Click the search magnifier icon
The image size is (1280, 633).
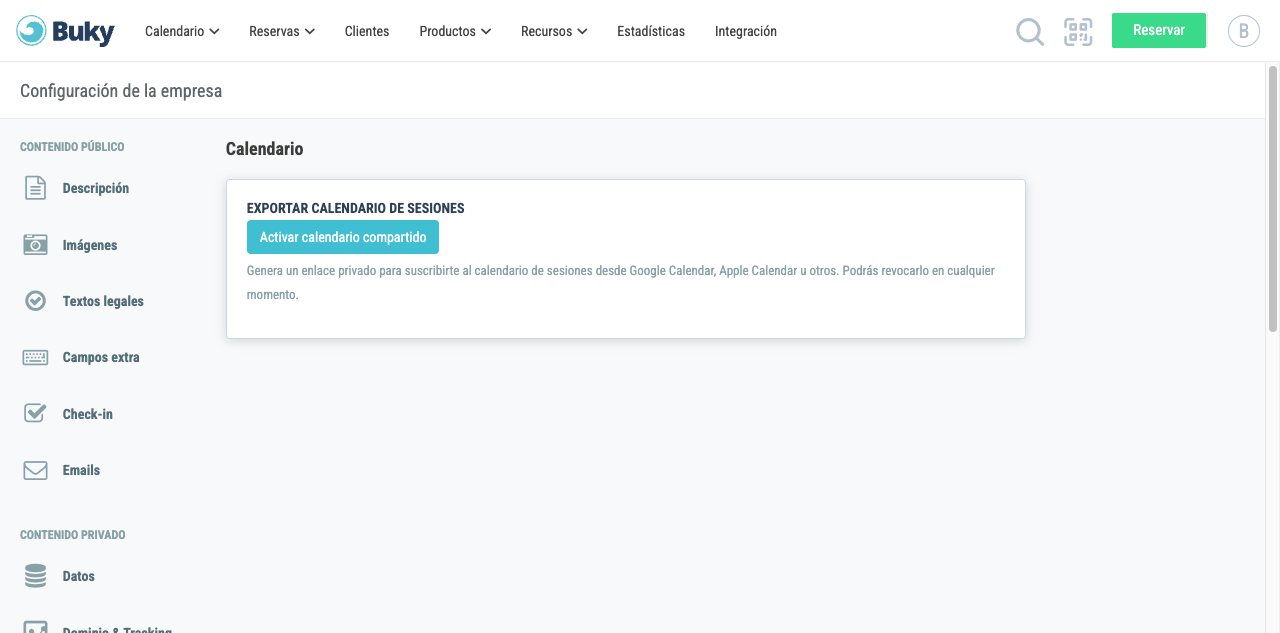pyautogui.click(x=1030, y=32)
